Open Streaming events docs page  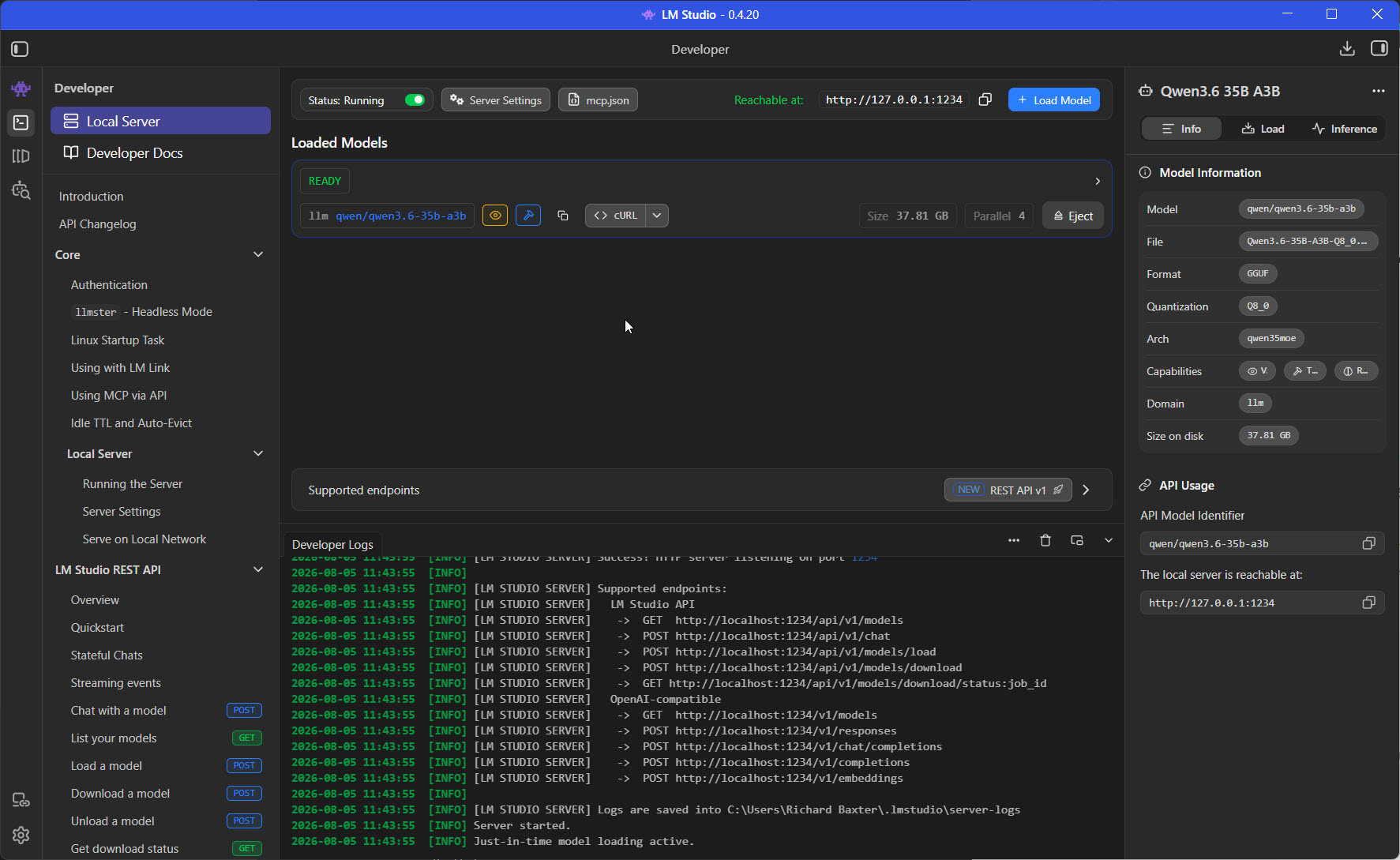[115, 682]
